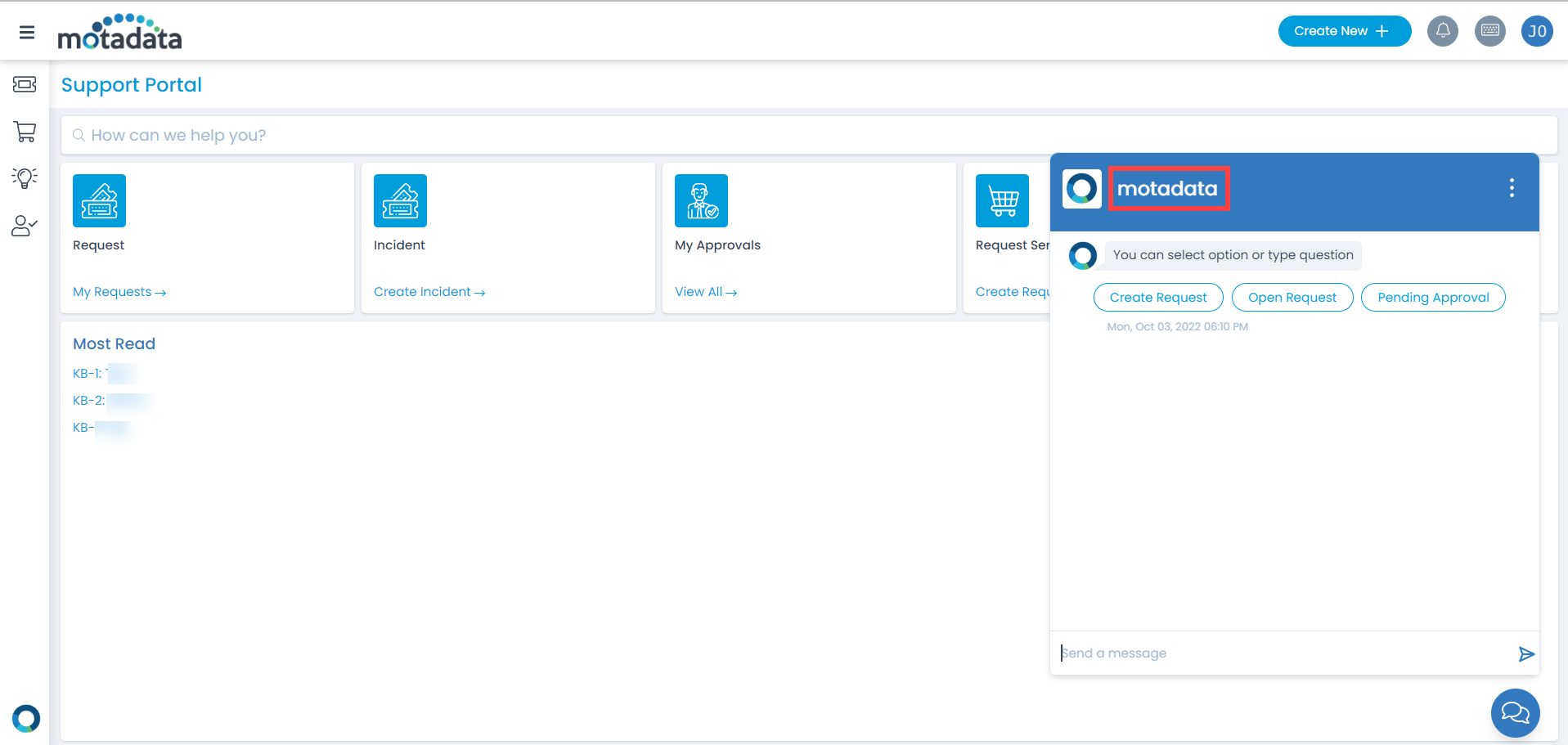The image size is (1568, 745).
Task: Open the shopping cart sidebar icon
Action: (x=25, y=132)
